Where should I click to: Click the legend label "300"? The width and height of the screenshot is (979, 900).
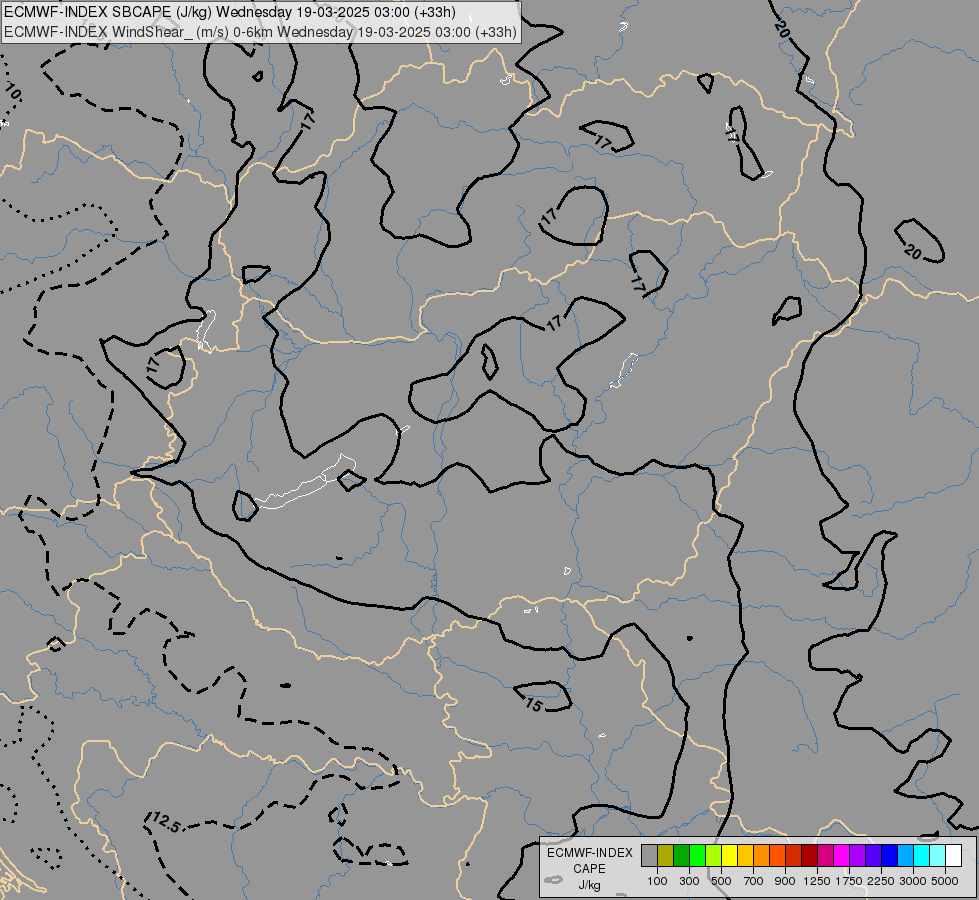click(689, 881)
